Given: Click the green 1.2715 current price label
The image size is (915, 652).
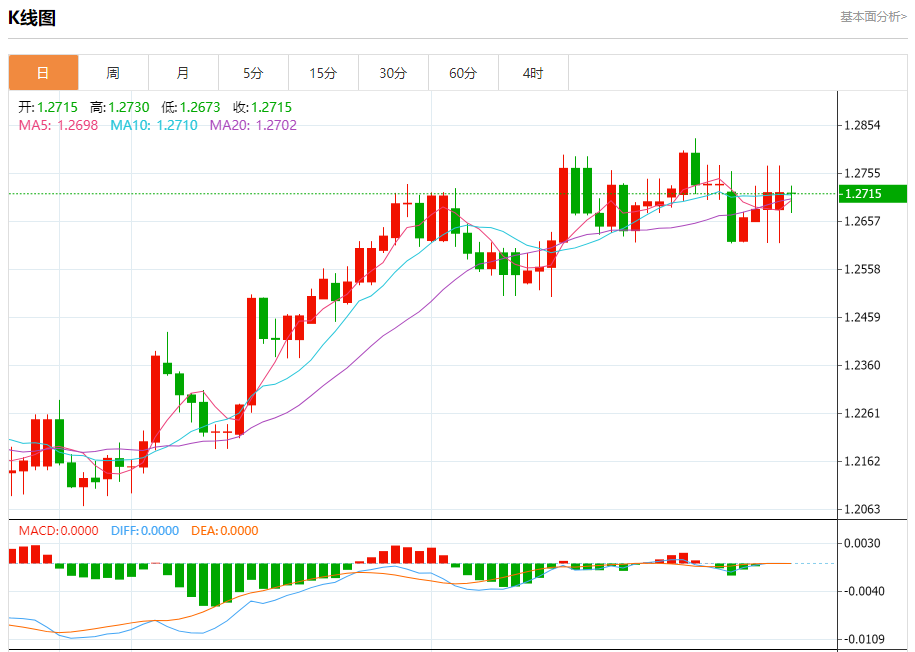Looking at the screenshot, I should coord(872,194).
